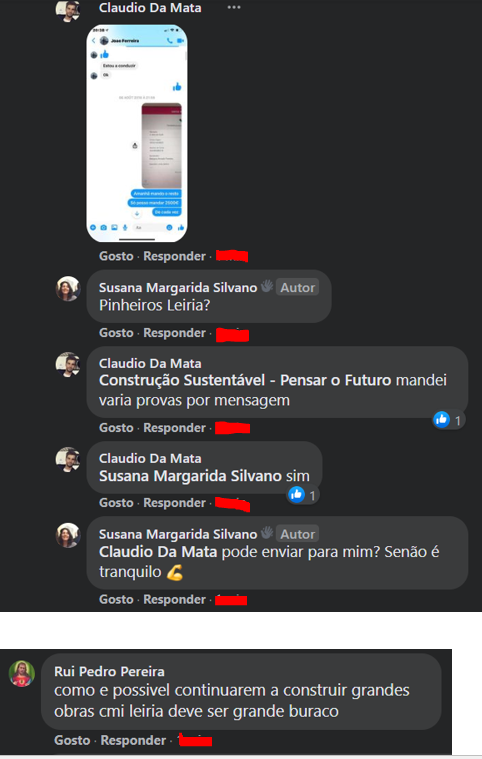Open the 'Claudio Da Mata' mention in Susana's reply

(x=158, y=552)
